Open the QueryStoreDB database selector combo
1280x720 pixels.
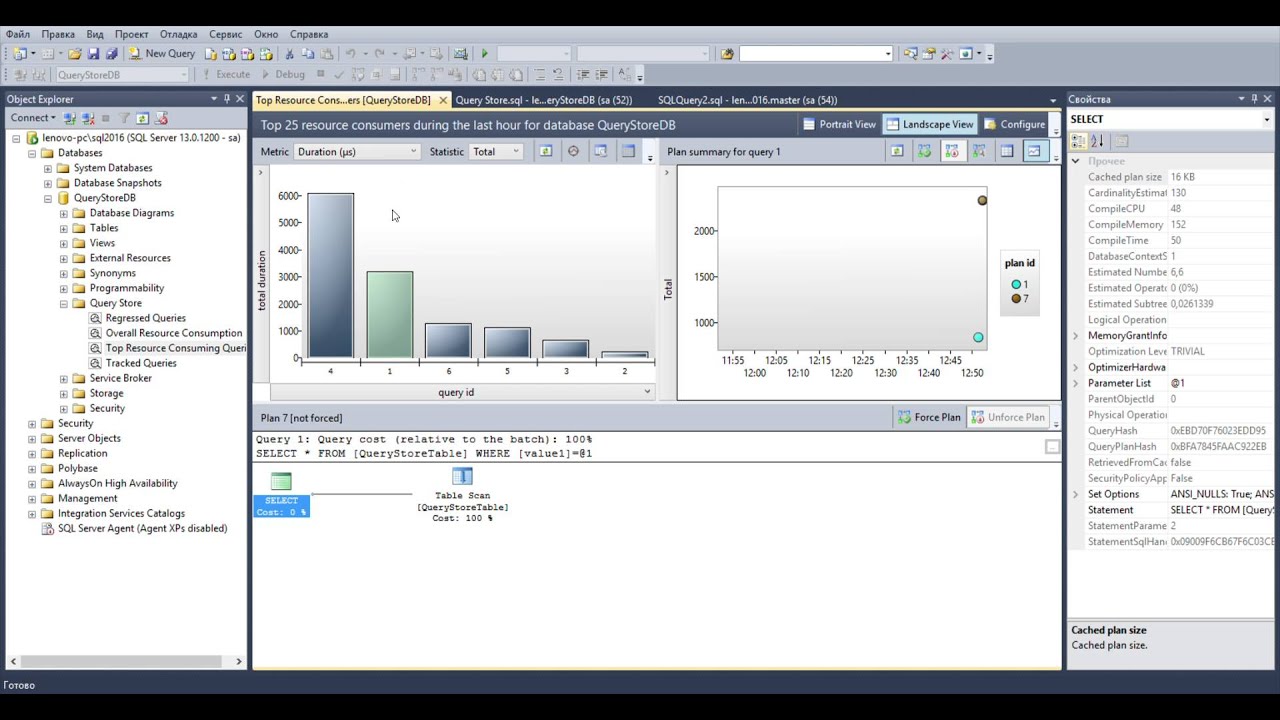click(x=121, y=75)
